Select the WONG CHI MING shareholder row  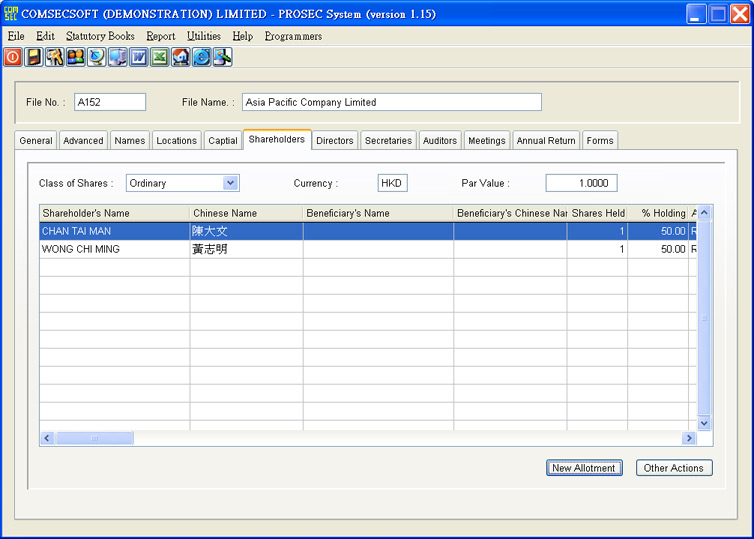114,249
